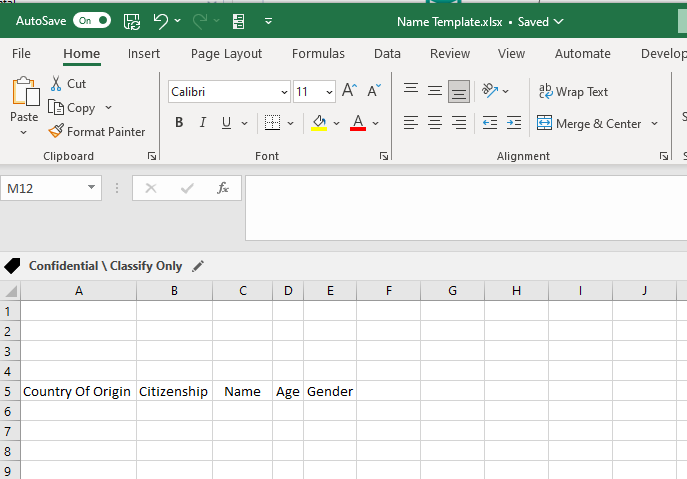Select Center horizontal align icon

(435, 123)
